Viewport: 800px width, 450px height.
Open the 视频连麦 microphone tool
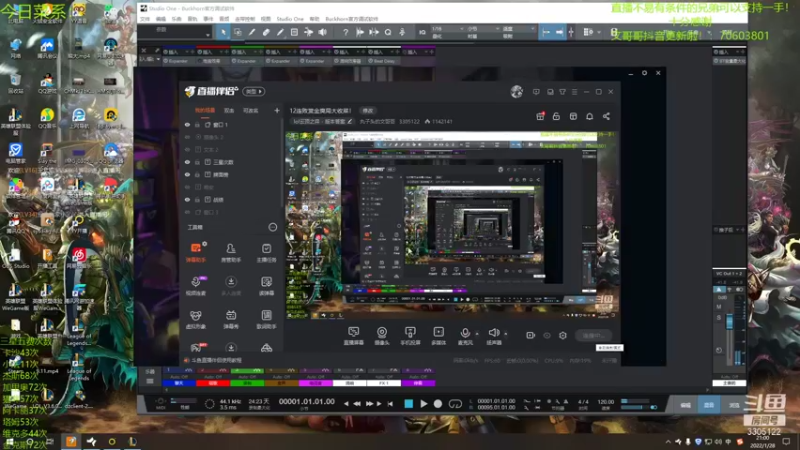196,286
